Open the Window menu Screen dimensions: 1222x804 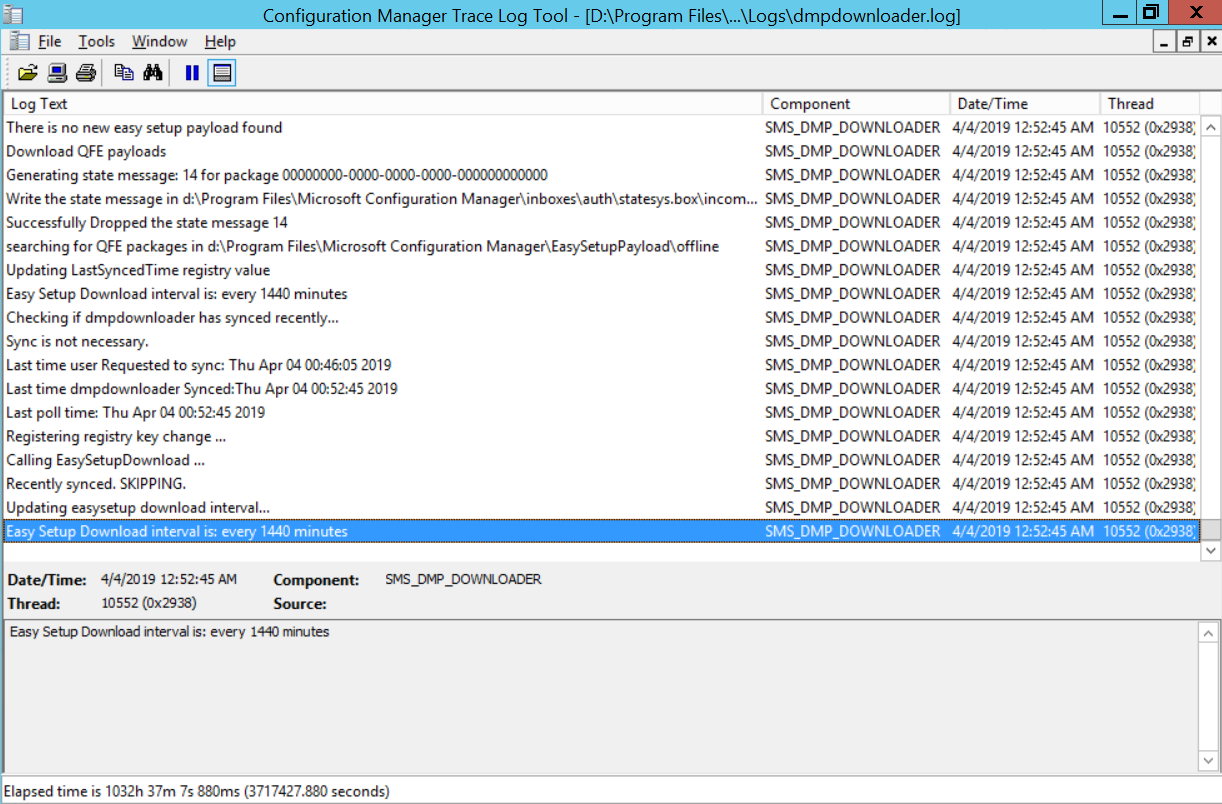(x=160, y=41)
